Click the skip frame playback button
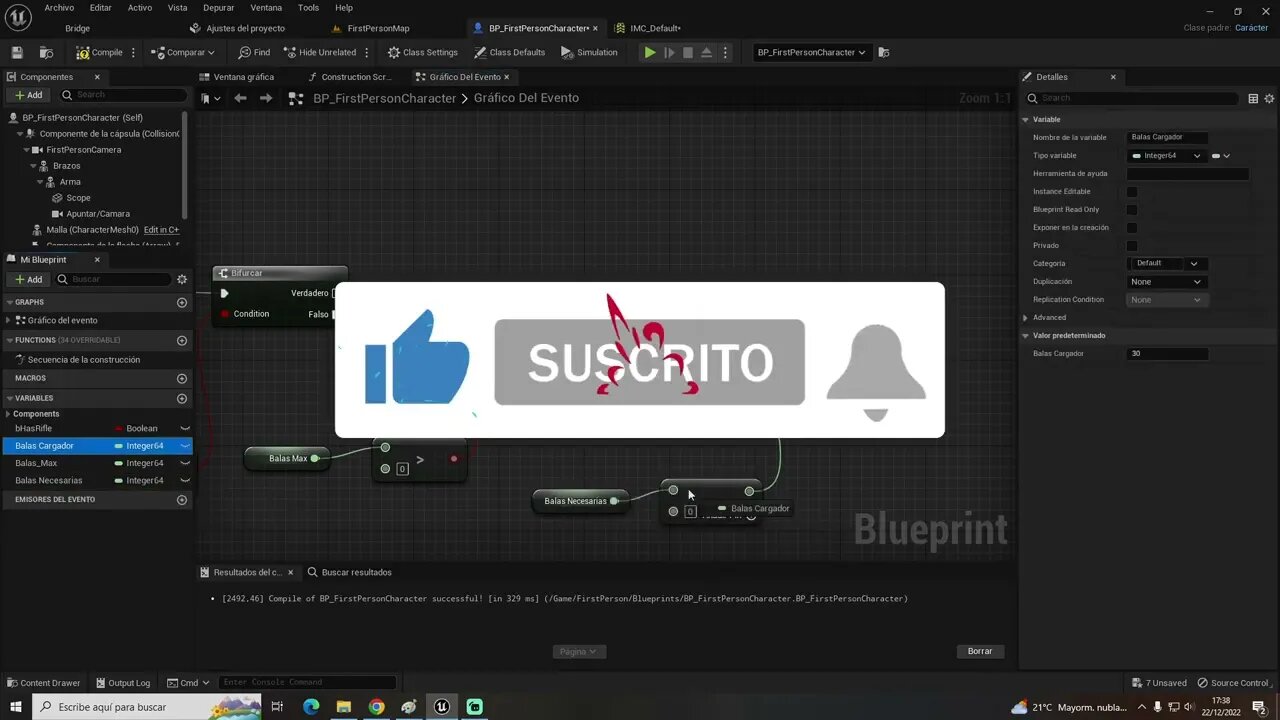Screen dimensions: 1280x720 tap(670, 52)
